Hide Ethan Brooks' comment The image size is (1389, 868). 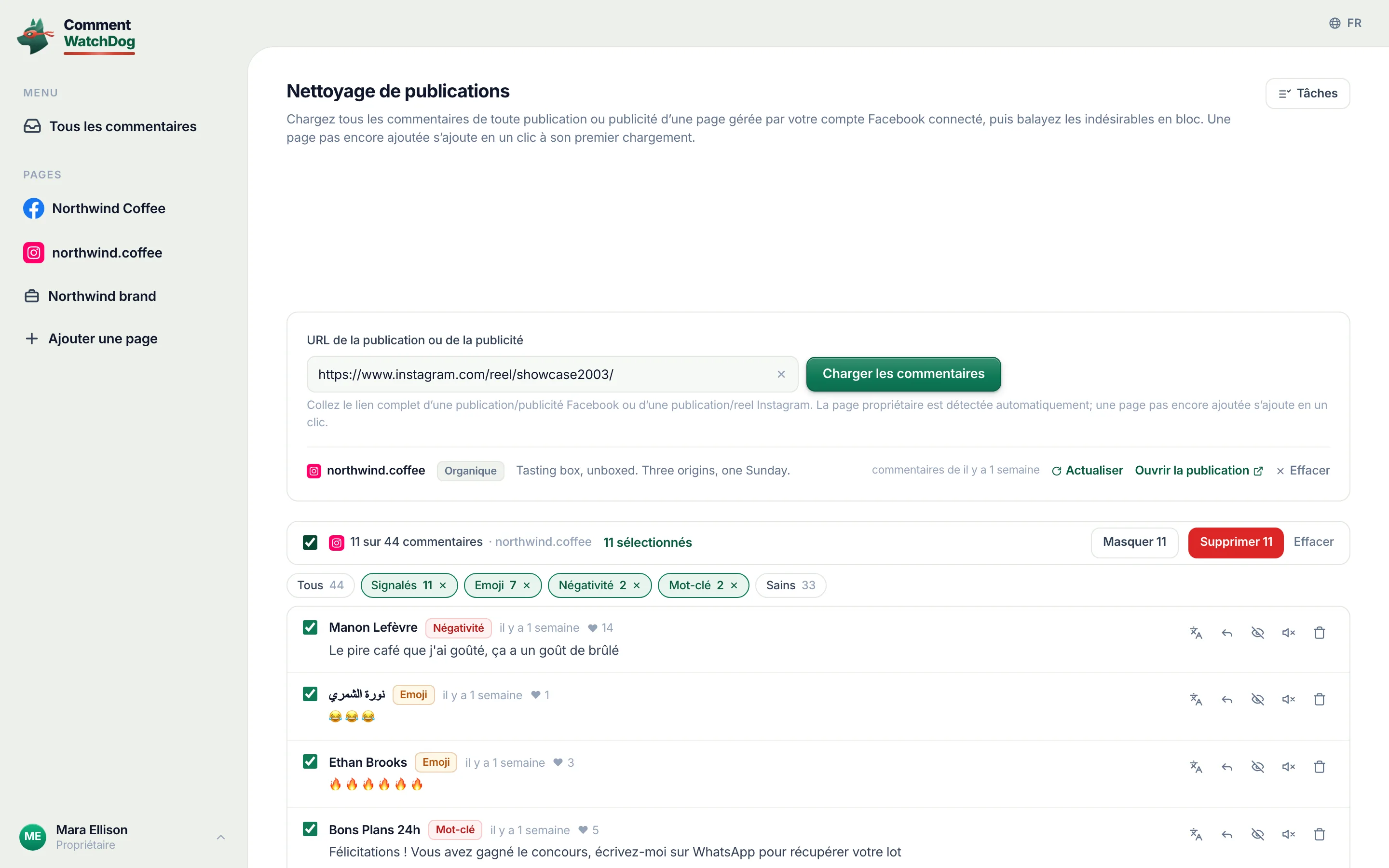coord(1257,767)
